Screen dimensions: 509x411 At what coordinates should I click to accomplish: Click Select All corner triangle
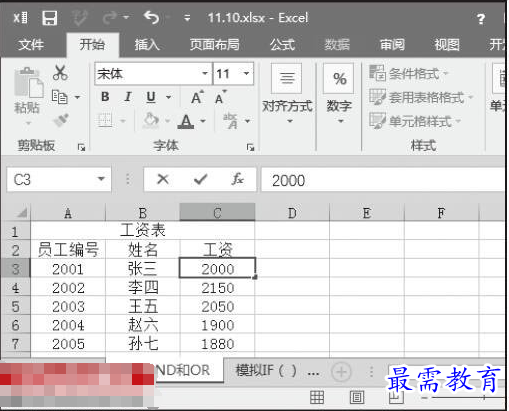(21, 212)
